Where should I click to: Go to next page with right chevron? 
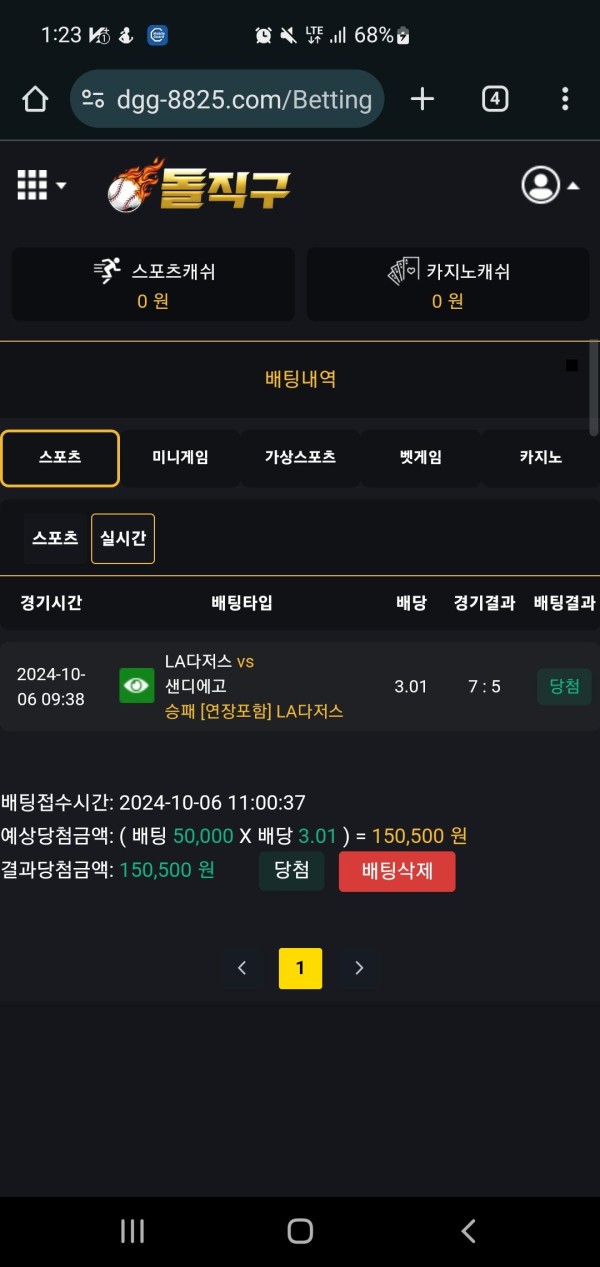click(359, 968)
